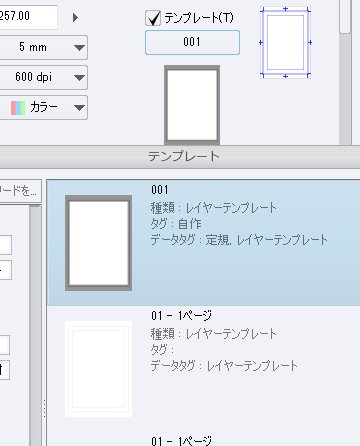Select the bottom partially visible 01 - 1ページ item
The height and width of the screenshot is (446, 360).
coord(182,441)
